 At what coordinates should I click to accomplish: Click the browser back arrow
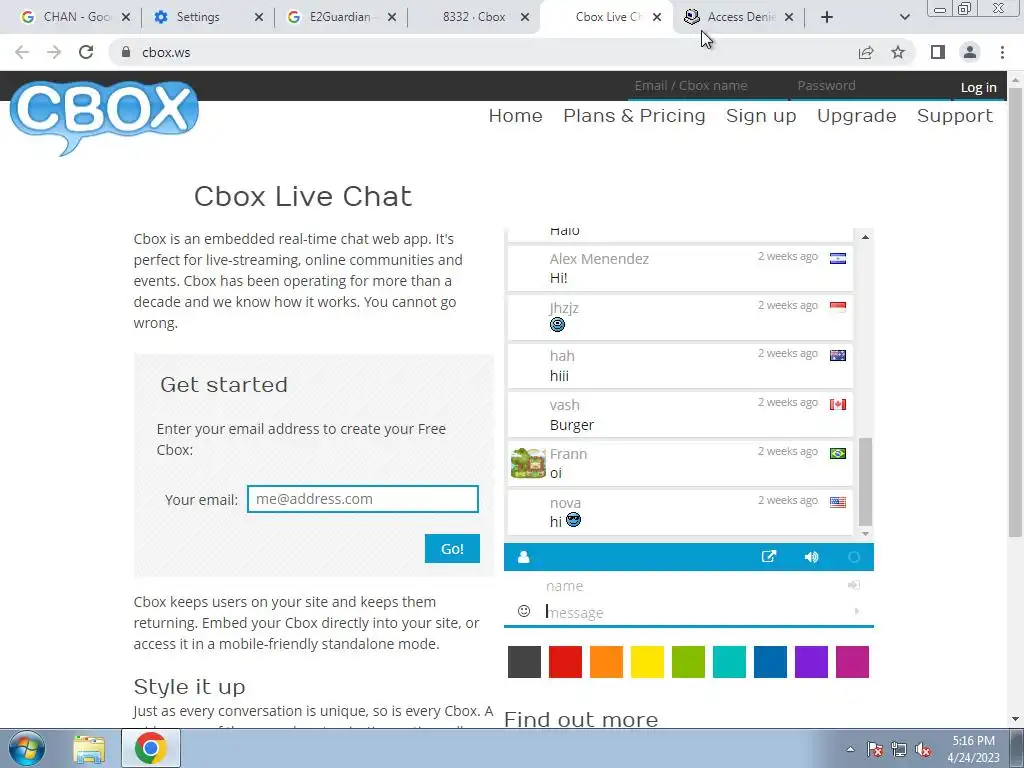point(22,52)
